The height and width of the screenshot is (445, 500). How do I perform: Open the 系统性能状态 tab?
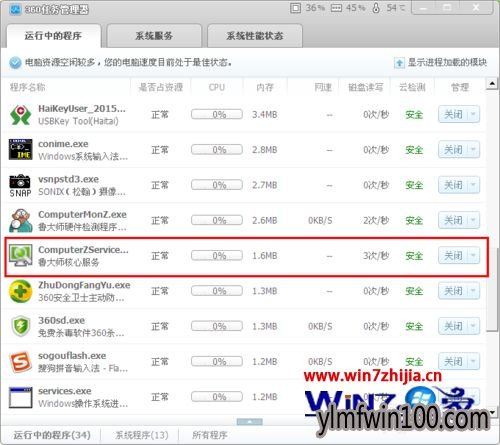pyautogui.click(x=255, y=36)
